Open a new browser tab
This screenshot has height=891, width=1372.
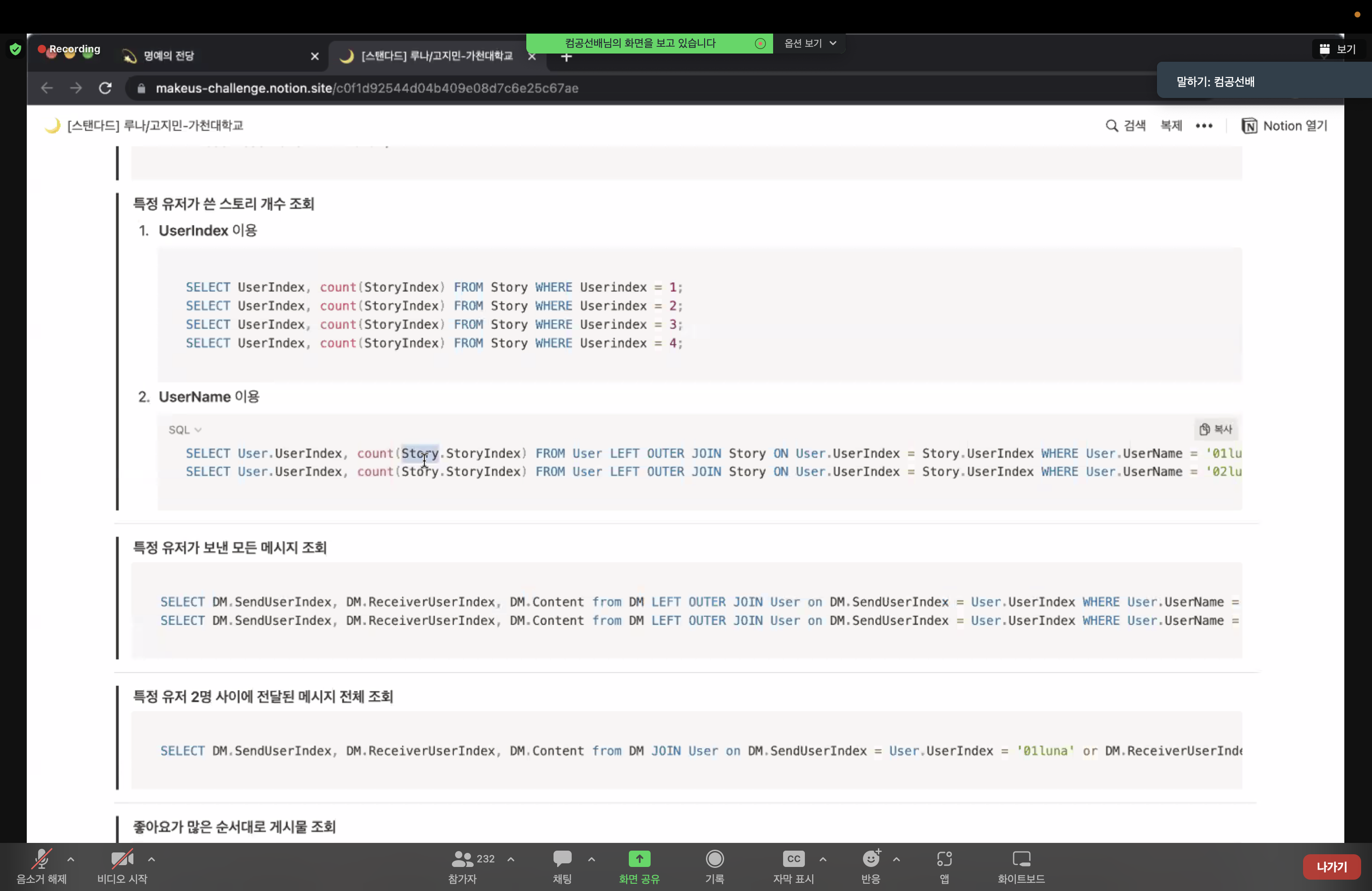point(567,57)
